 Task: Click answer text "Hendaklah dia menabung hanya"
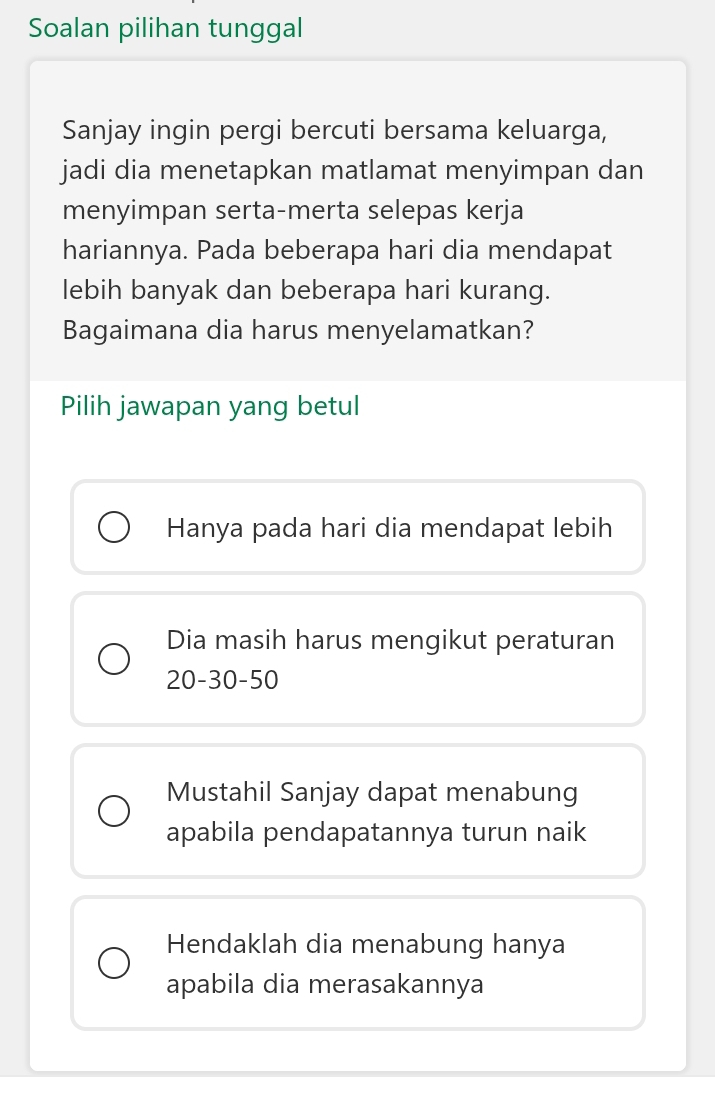click(x=366, y=944)
